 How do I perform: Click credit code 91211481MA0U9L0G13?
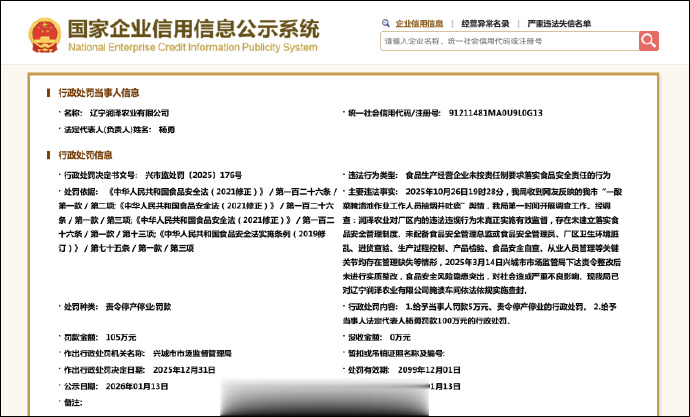pyautogui.click(x=495, y=113)
